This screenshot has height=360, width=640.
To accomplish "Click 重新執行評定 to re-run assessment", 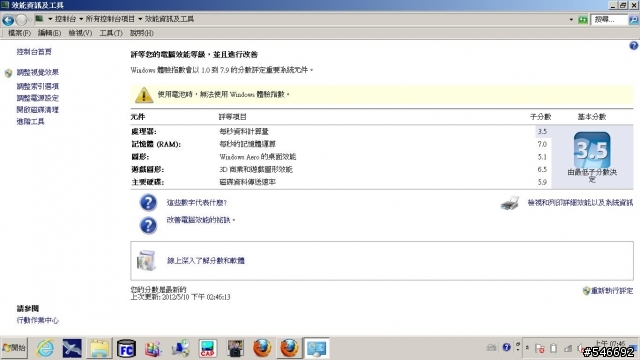I will pyautogui.click(x=612, y=291).
